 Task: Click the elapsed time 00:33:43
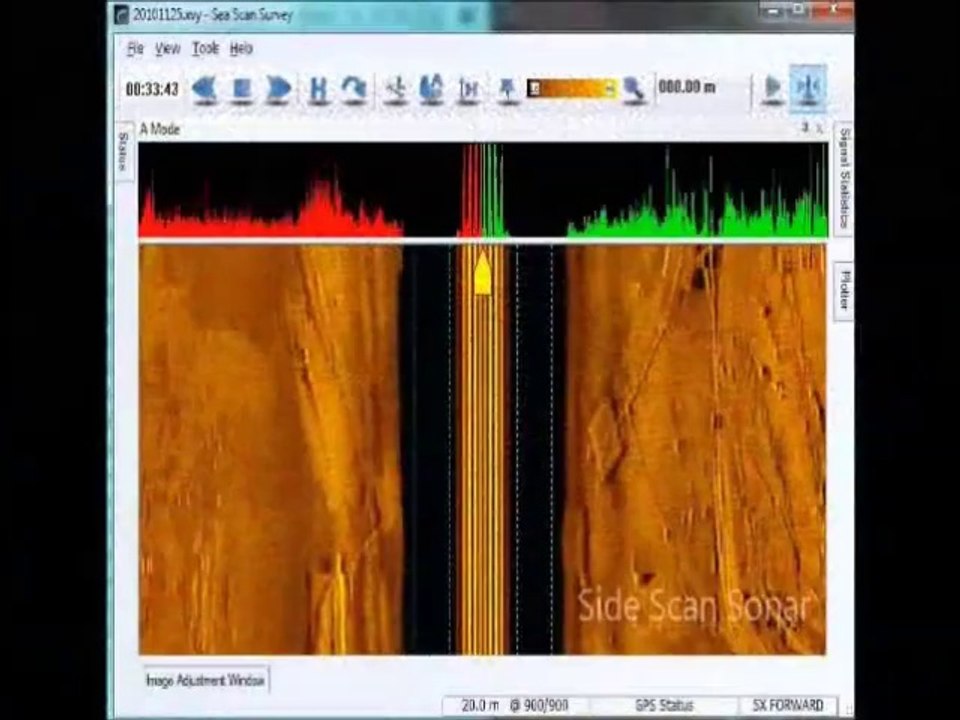[x=152, y=89]
